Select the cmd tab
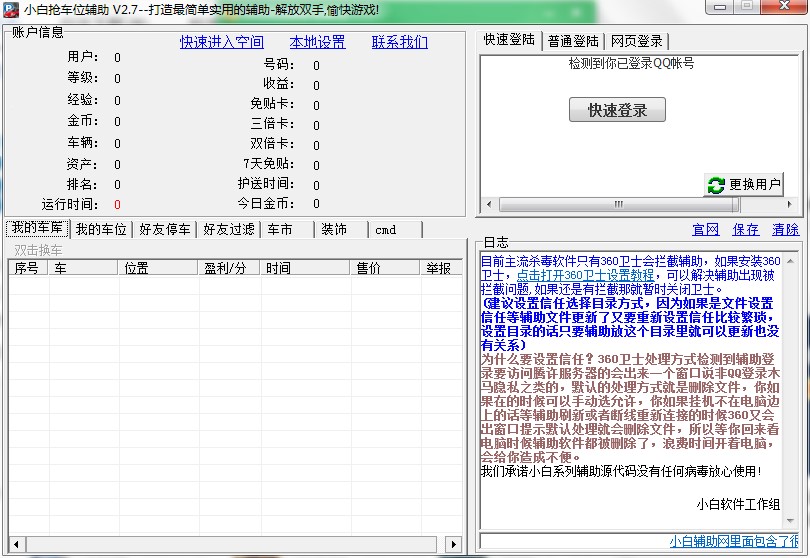Screen dimensions: 810x558 (x=386, y=229)
